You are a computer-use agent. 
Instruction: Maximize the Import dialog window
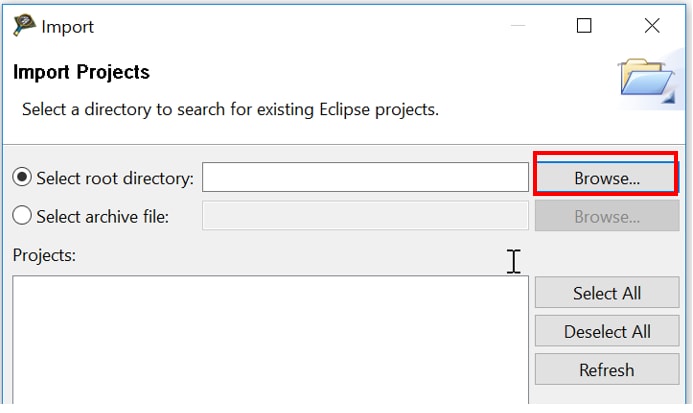(584, 26)
